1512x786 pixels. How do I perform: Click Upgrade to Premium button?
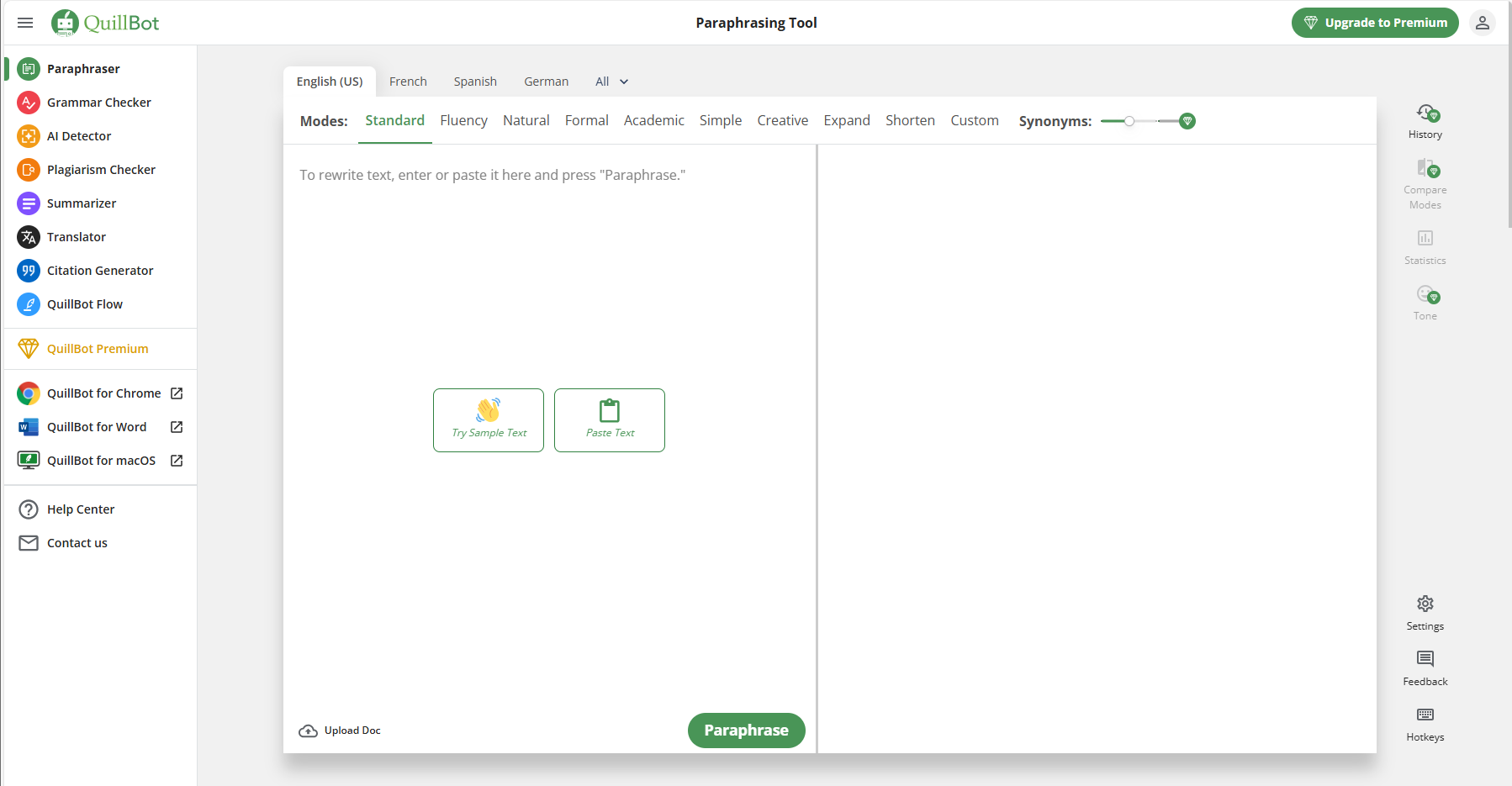tap(1375, 23)
